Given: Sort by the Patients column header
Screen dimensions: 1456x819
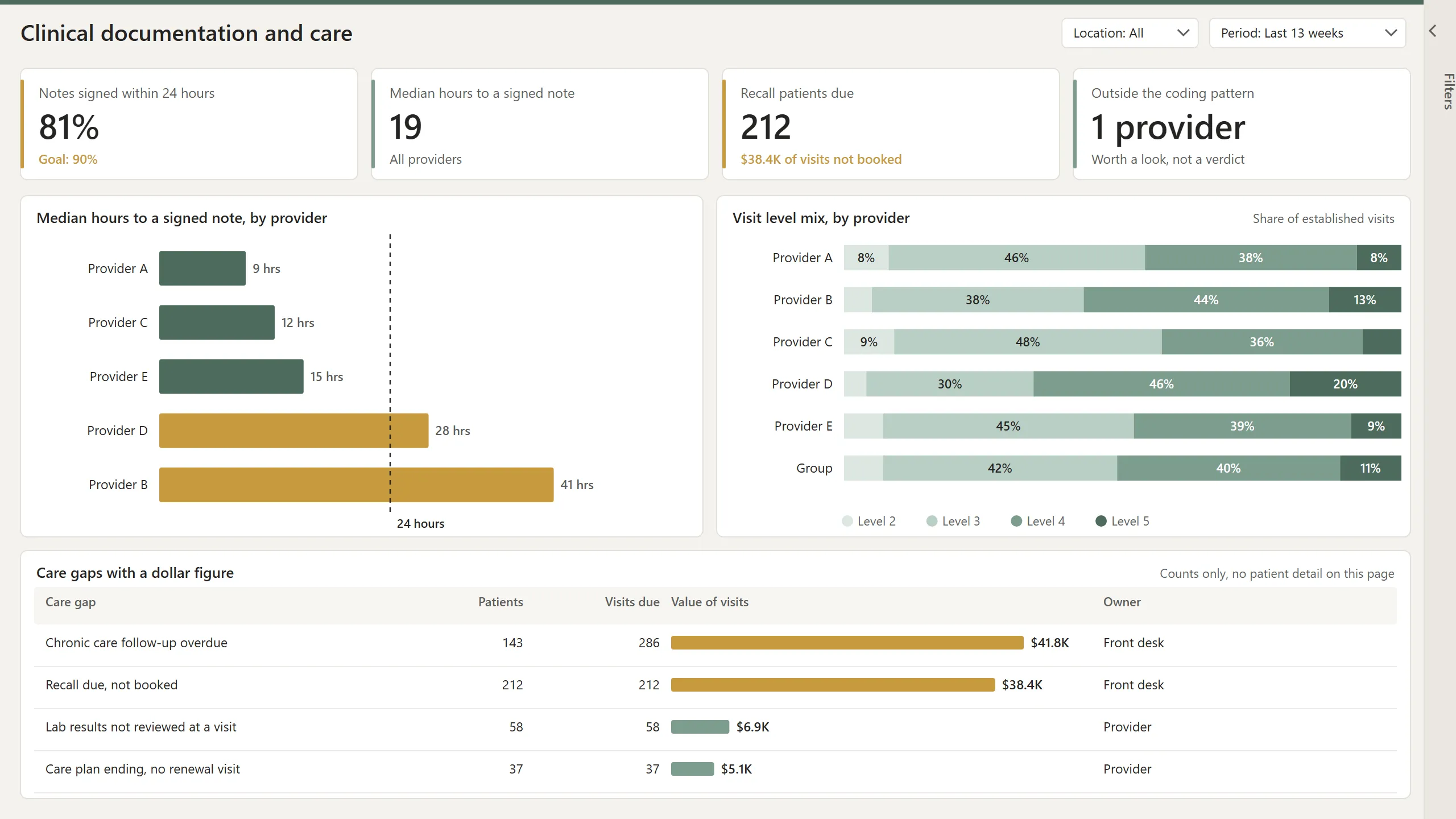Looking at the screenshot, I should pyautogui.click(x=500, y=602).
